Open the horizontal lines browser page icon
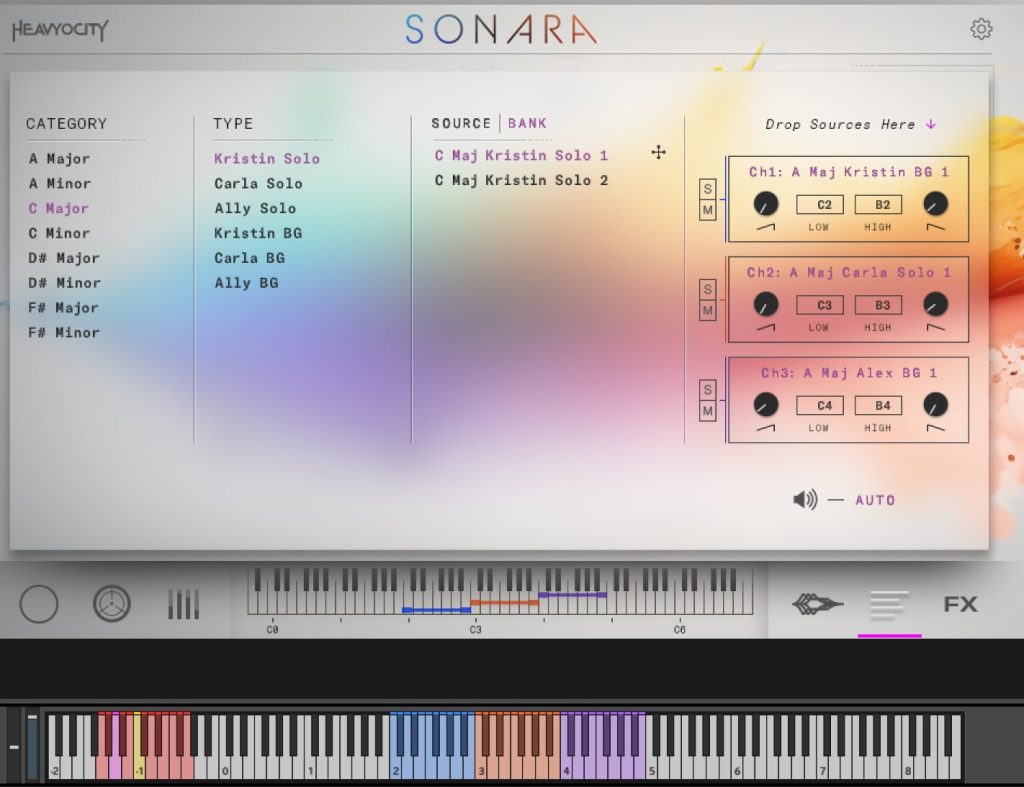 click(x=889, y=604)
